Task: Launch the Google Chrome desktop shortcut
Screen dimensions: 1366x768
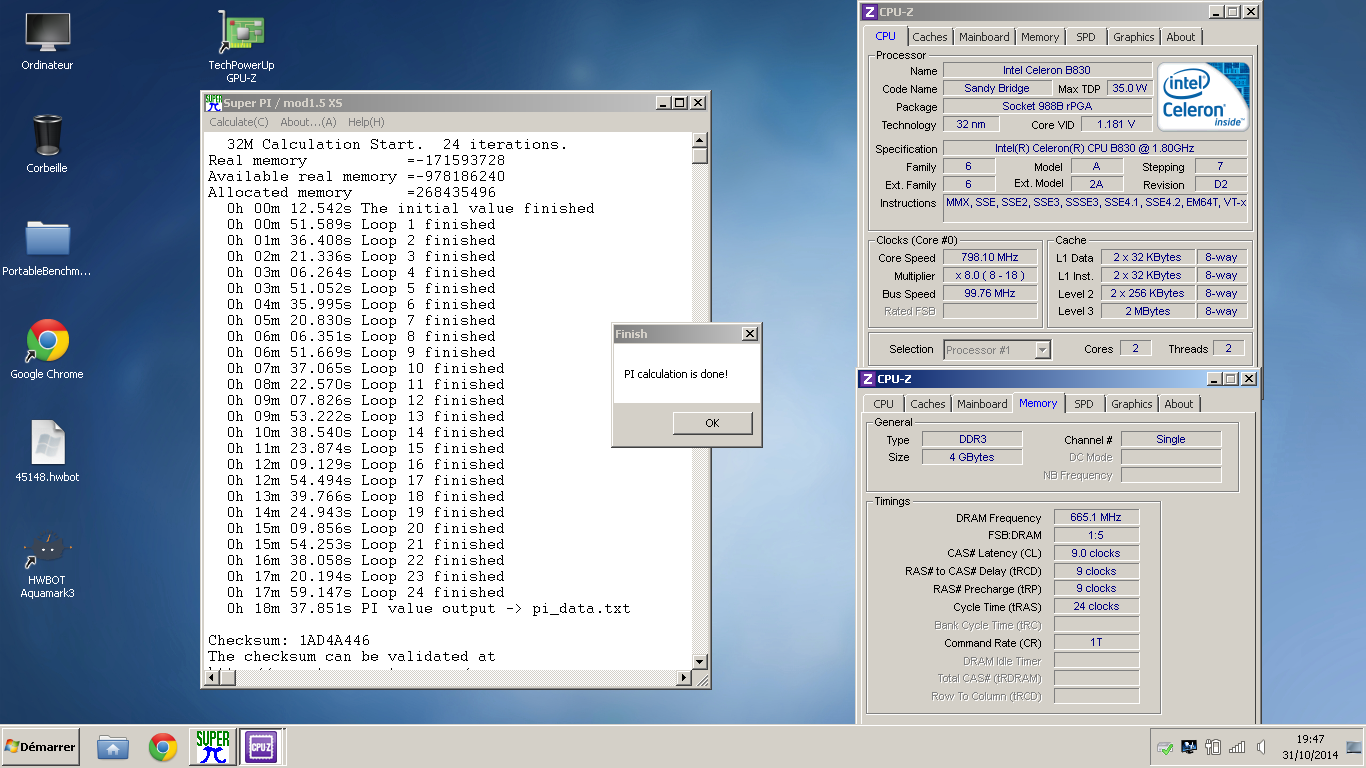Action: click(47, 349)
